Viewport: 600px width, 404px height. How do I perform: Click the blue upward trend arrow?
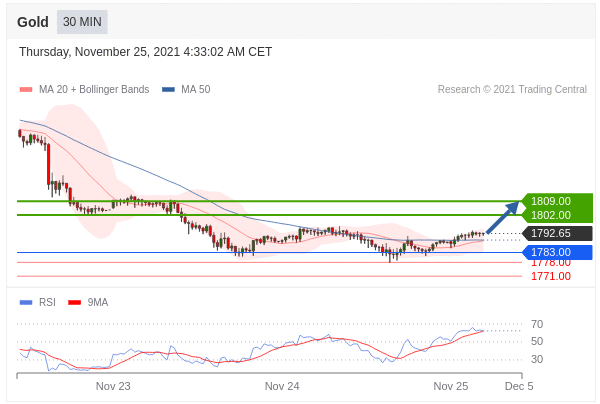point(503,217)
